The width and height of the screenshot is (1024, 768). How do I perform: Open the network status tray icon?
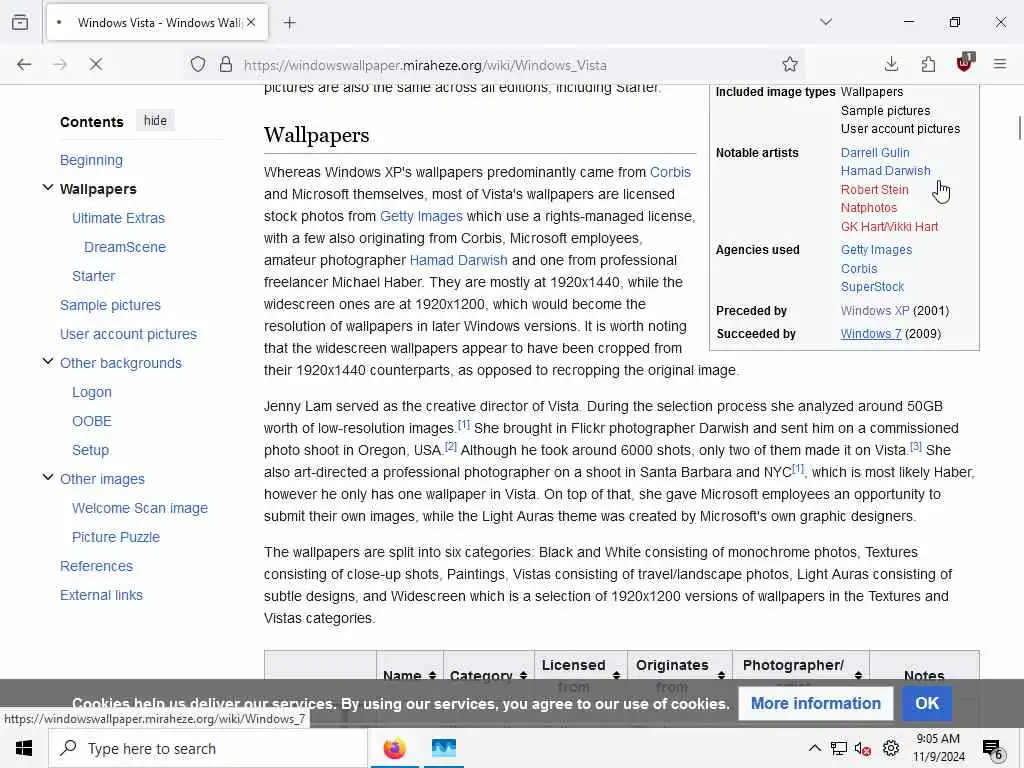839,748
